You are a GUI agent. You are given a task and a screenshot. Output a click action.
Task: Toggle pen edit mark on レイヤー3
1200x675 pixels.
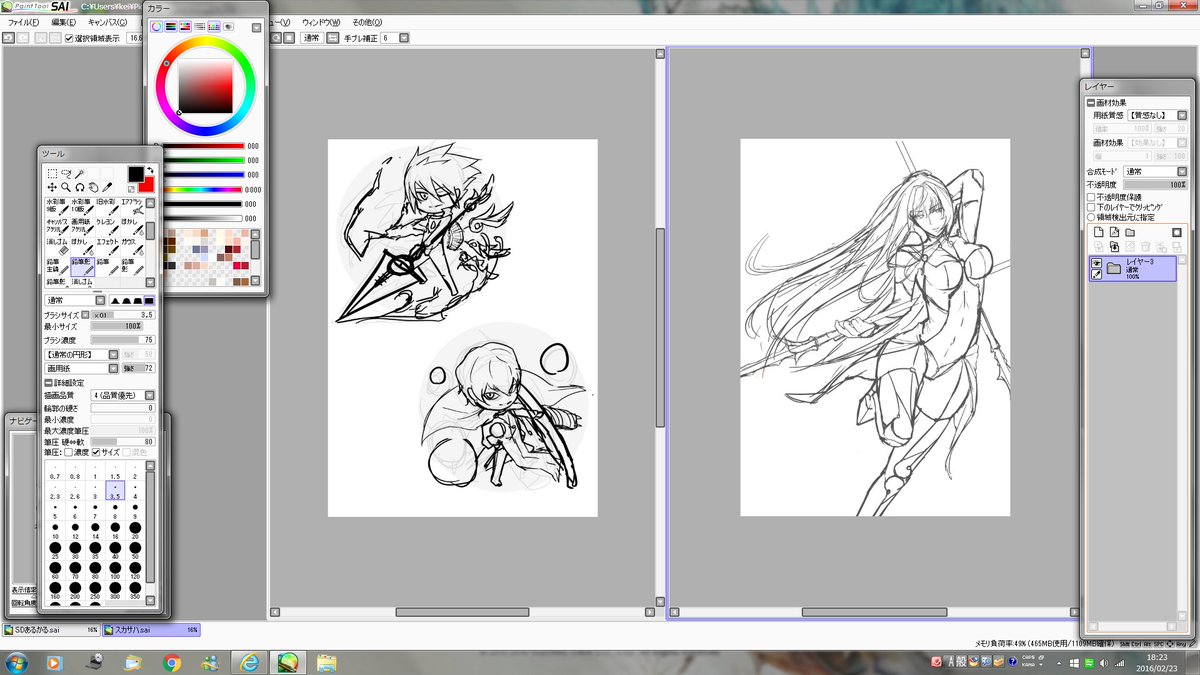(1096, 275)
